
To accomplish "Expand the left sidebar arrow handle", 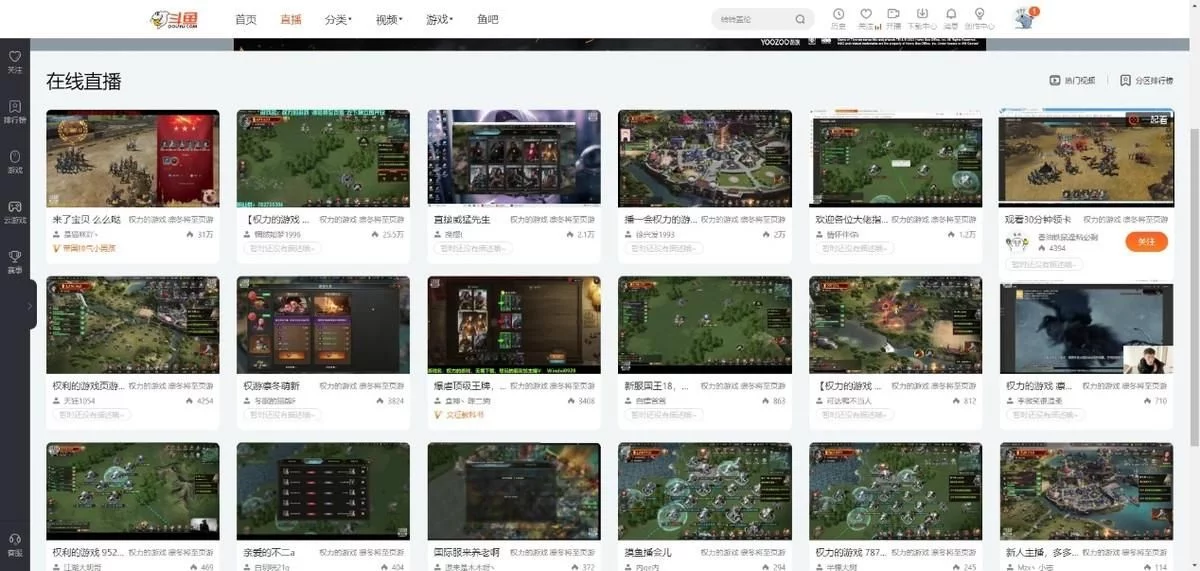I will click(31, 304).
